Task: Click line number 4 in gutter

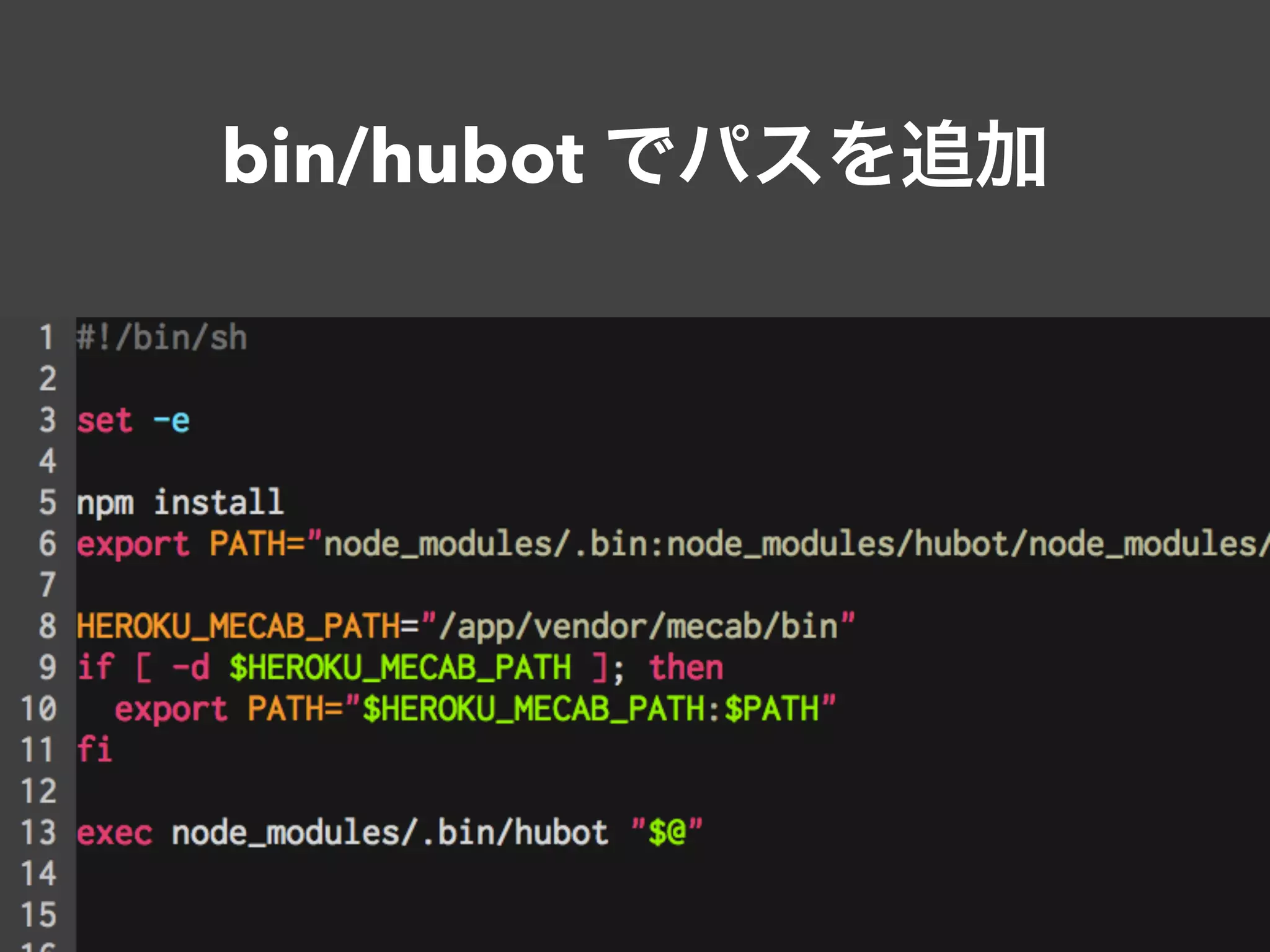Action: (x=47, y=461)
